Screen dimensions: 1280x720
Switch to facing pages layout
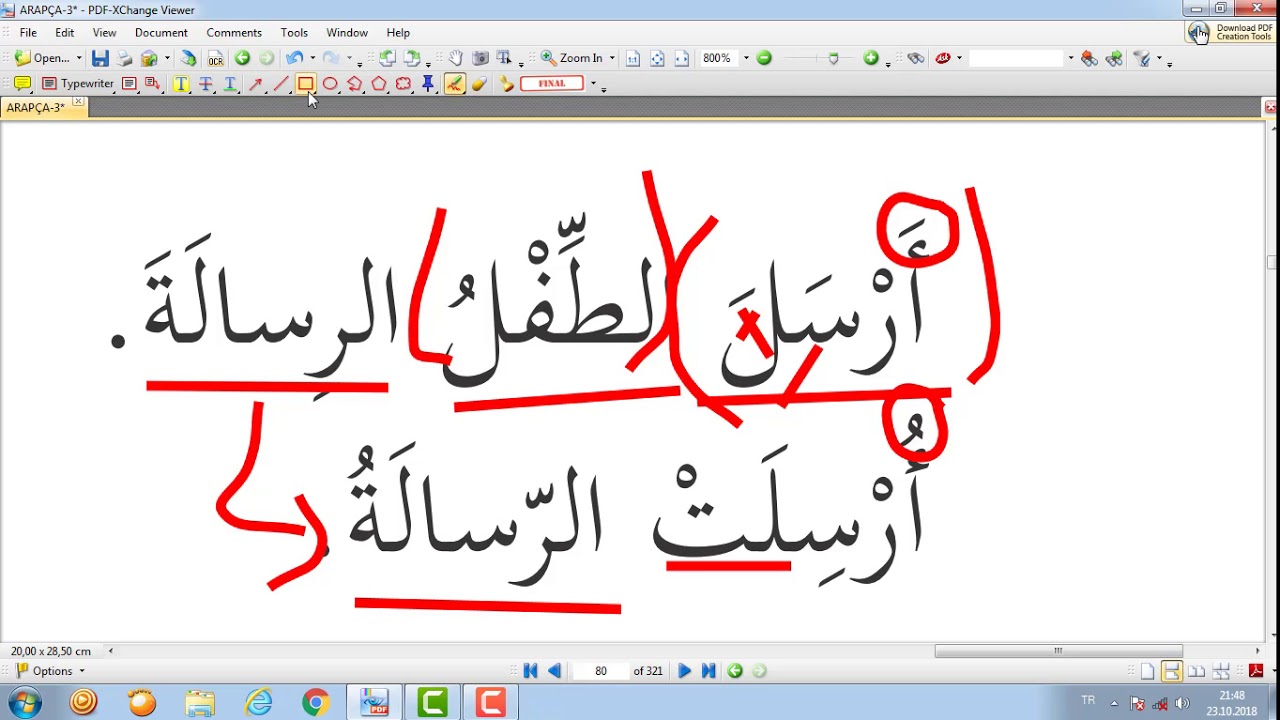point(1196,671)
